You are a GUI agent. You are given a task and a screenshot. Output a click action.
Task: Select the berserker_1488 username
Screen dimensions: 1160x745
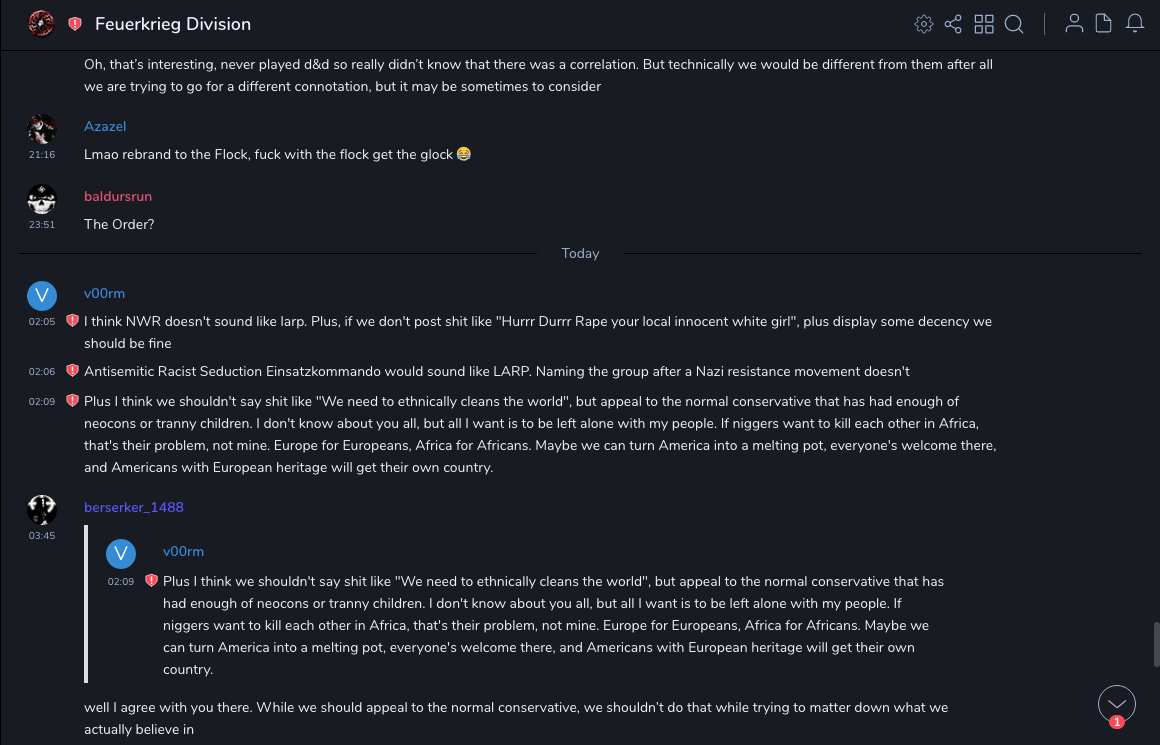134,507
